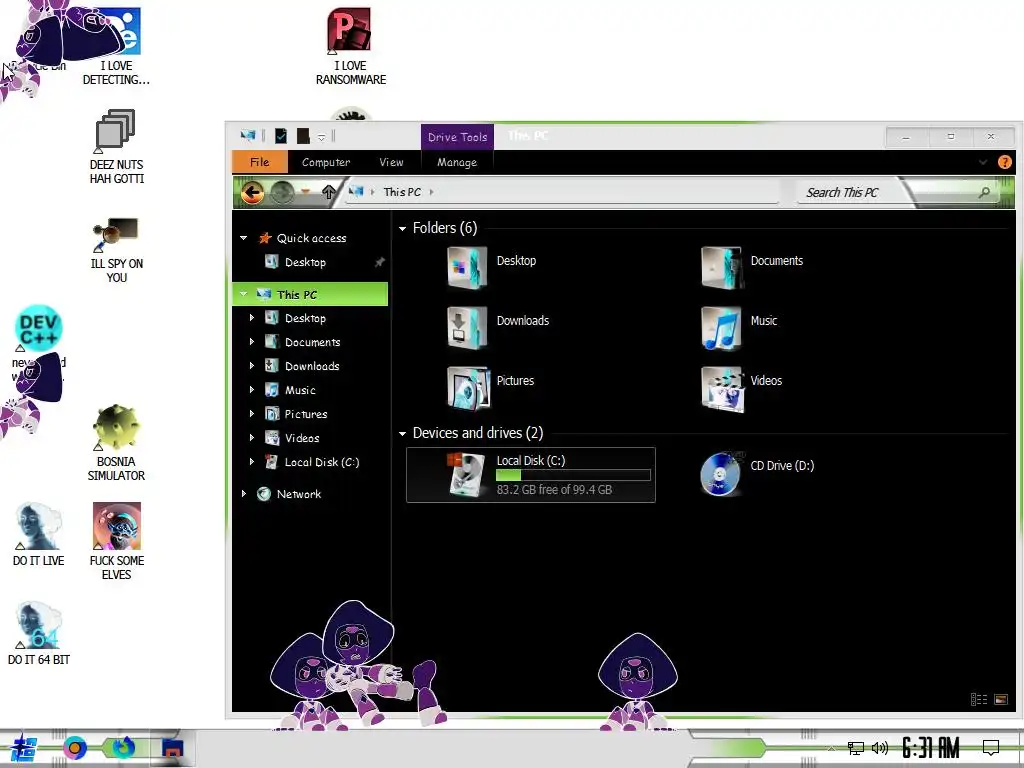Open Customize Quick Access Toolbar dropdown
This screenshot has height=768, width=1024.
click(x=321, y=137)
